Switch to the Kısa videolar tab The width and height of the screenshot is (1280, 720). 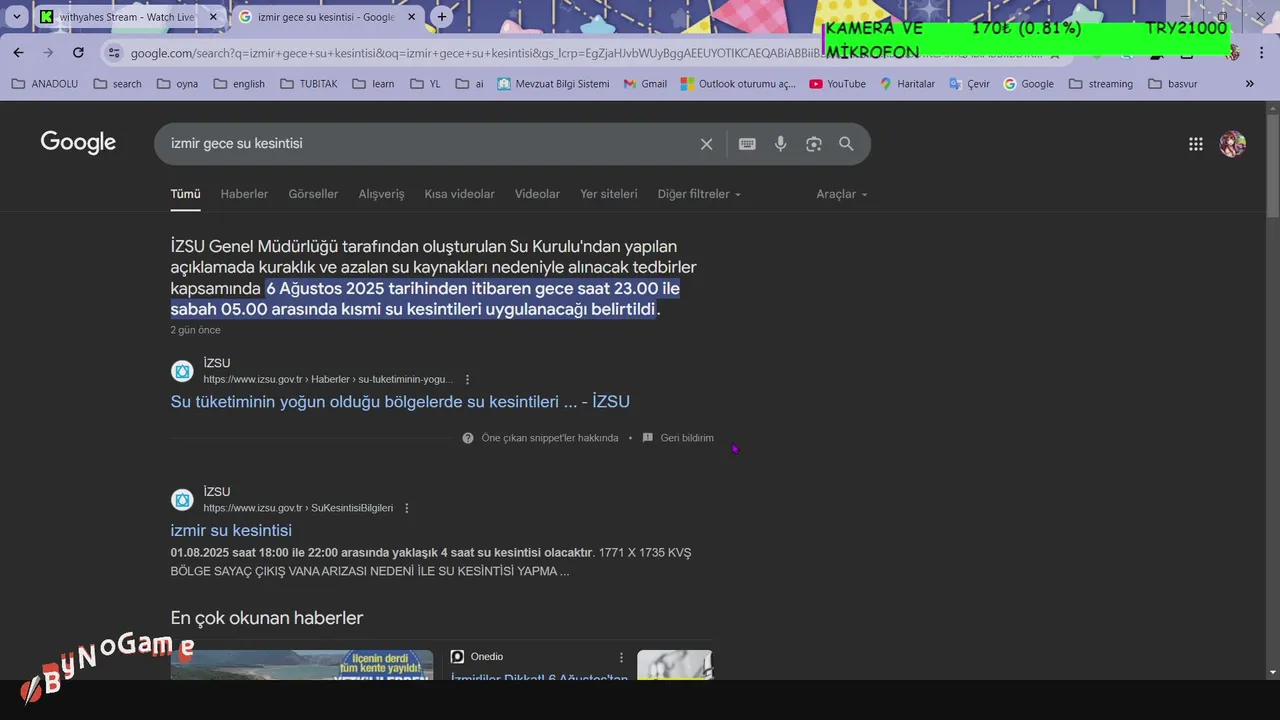pos(459,194)
